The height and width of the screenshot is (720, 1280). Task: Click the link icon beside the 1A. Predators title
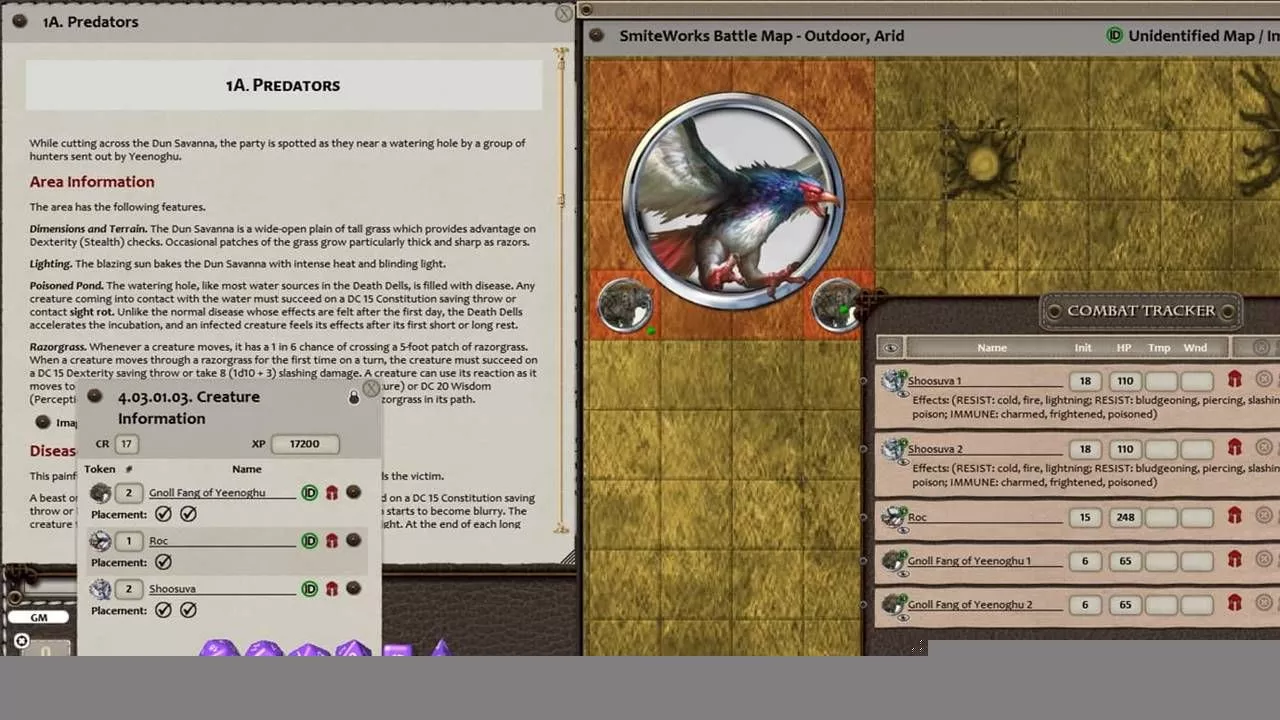[x=19, y=21]
